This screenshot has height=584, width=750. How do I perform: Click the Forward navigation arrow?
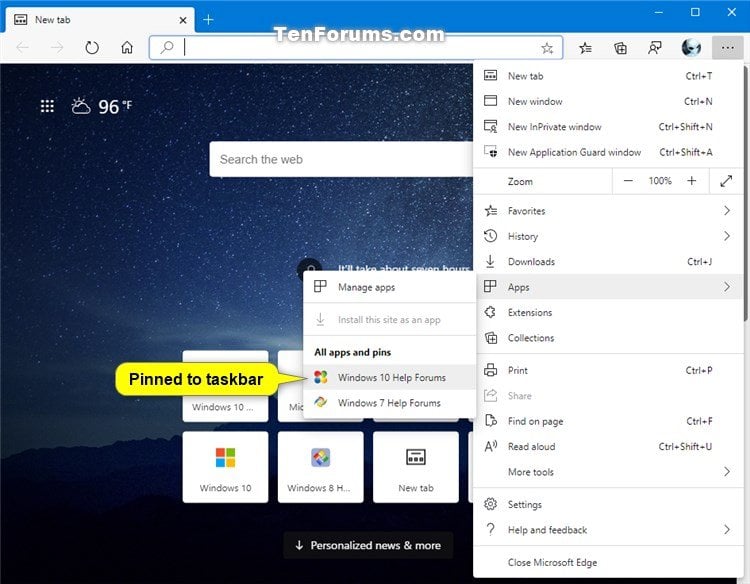coord(57,48)
